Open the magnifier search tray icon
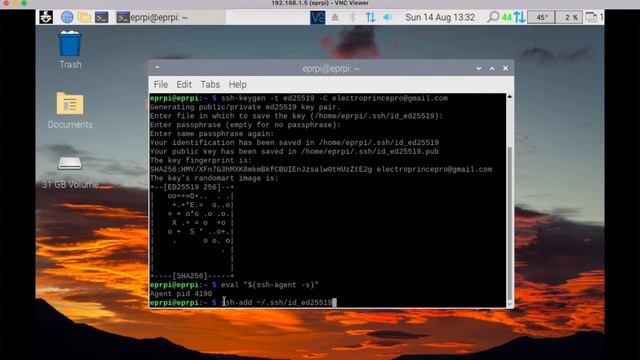Viewport: 640px width, 360px height. click(x=493, y=17)
